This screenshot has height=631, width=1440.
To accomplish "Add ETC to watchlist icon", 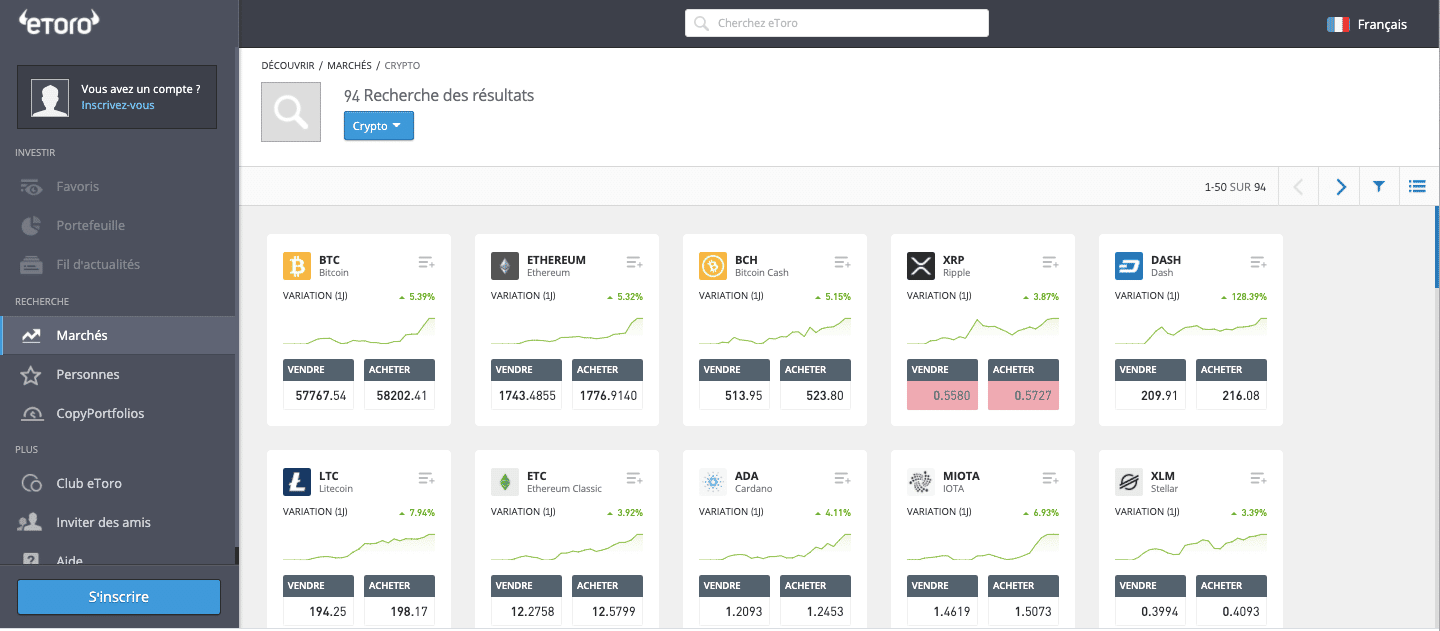I will (634, 478).
